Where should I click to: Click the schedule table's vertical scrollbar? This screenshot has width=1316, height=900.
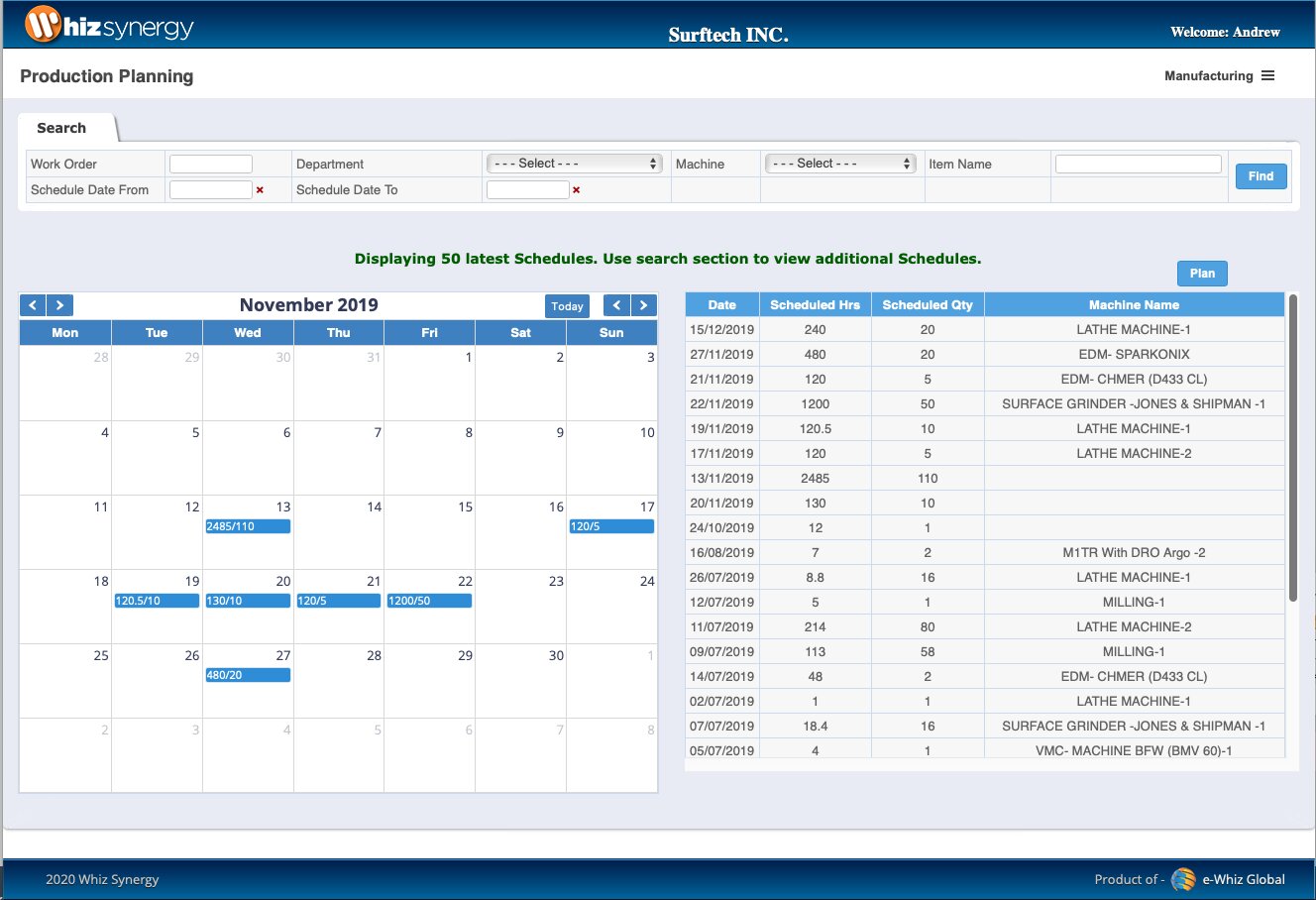click(1292, 448)
